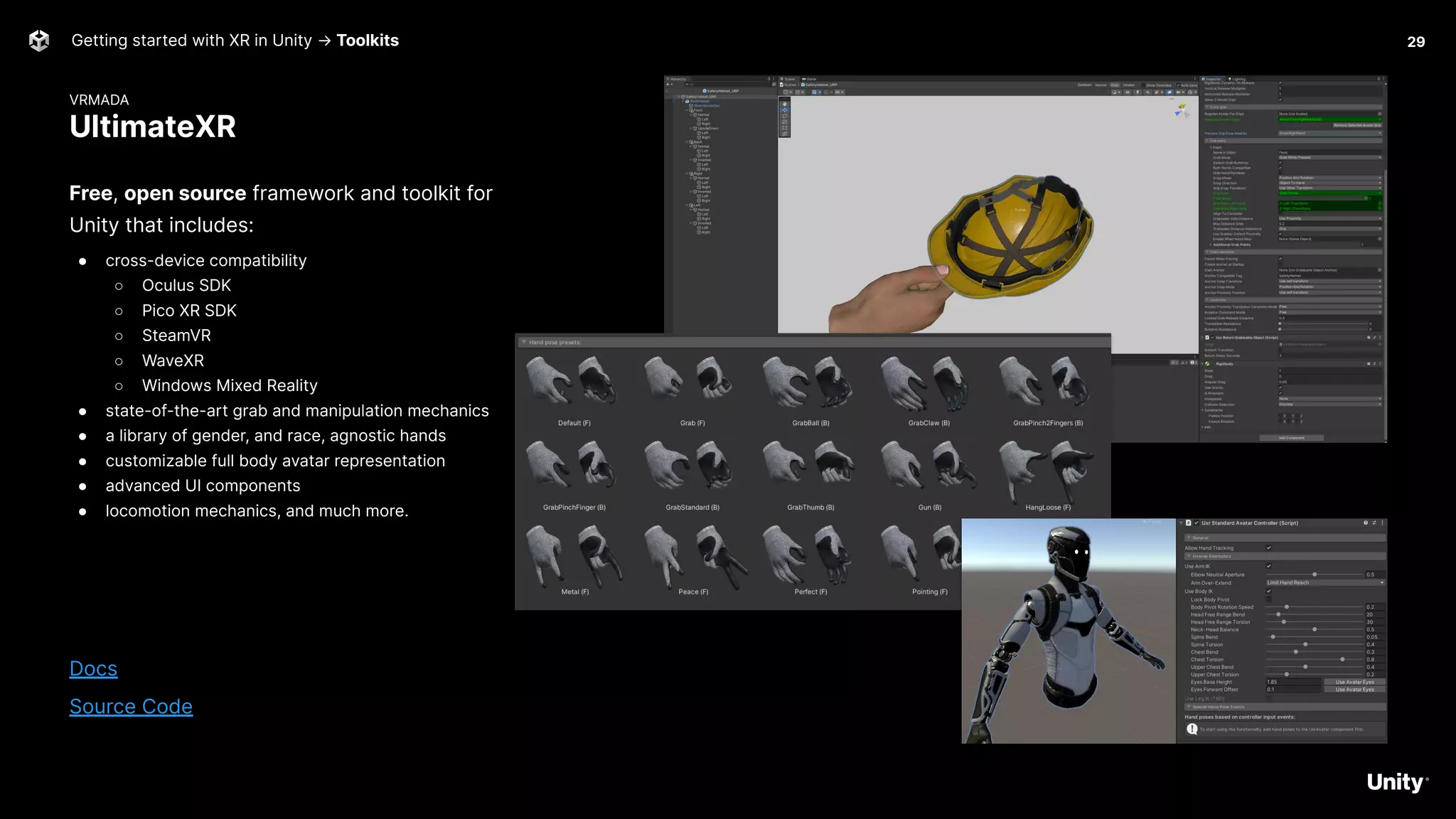Select the Gun (B) hand pose preset
The image size is (1456, 819).
[x=928, y=475]
